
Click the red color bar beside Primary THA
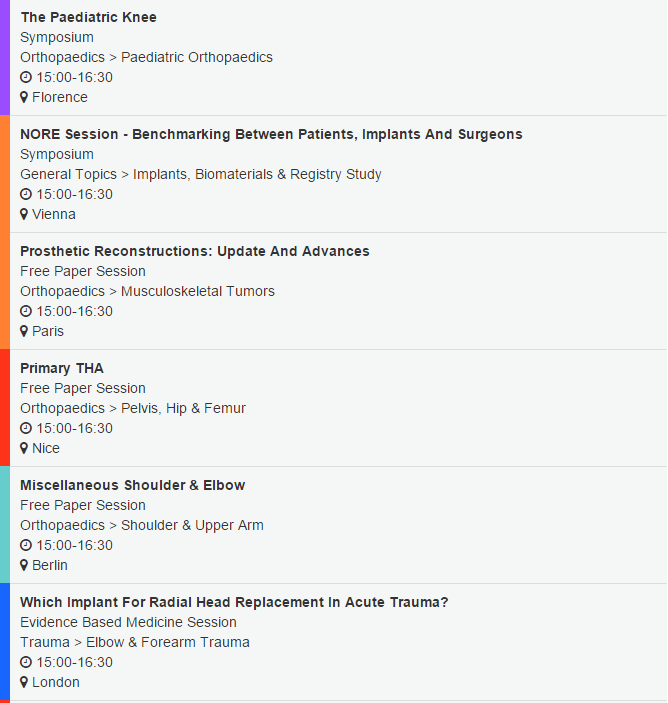click(x=5, y=408)
